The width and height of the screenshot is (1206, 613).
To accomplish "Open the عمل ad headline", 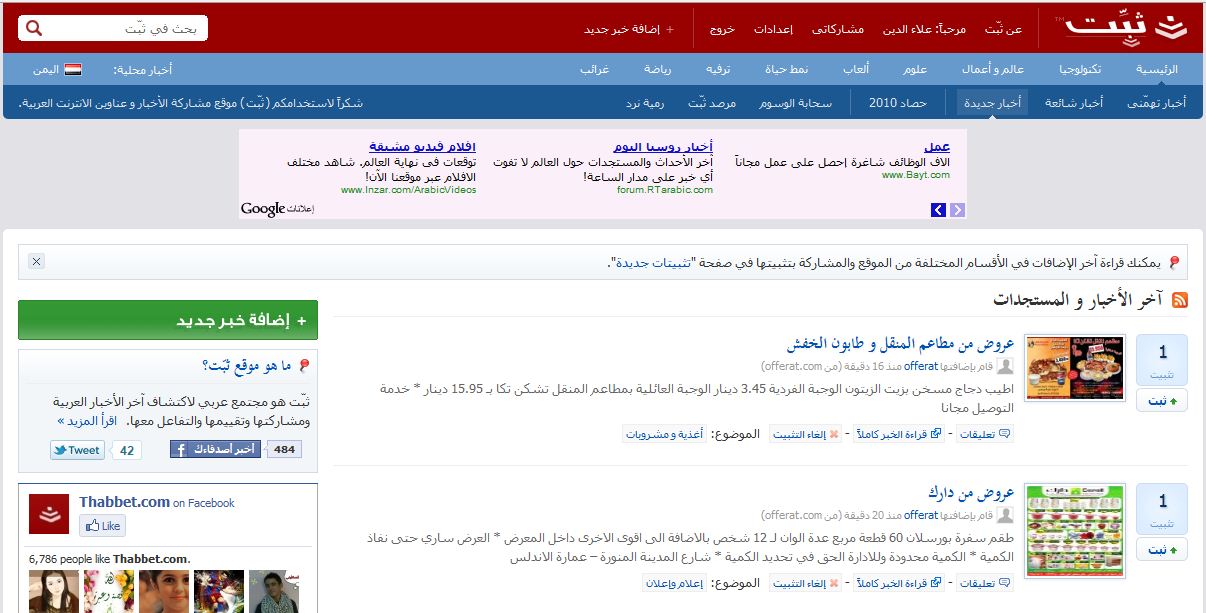I will [x=938, y=147].
